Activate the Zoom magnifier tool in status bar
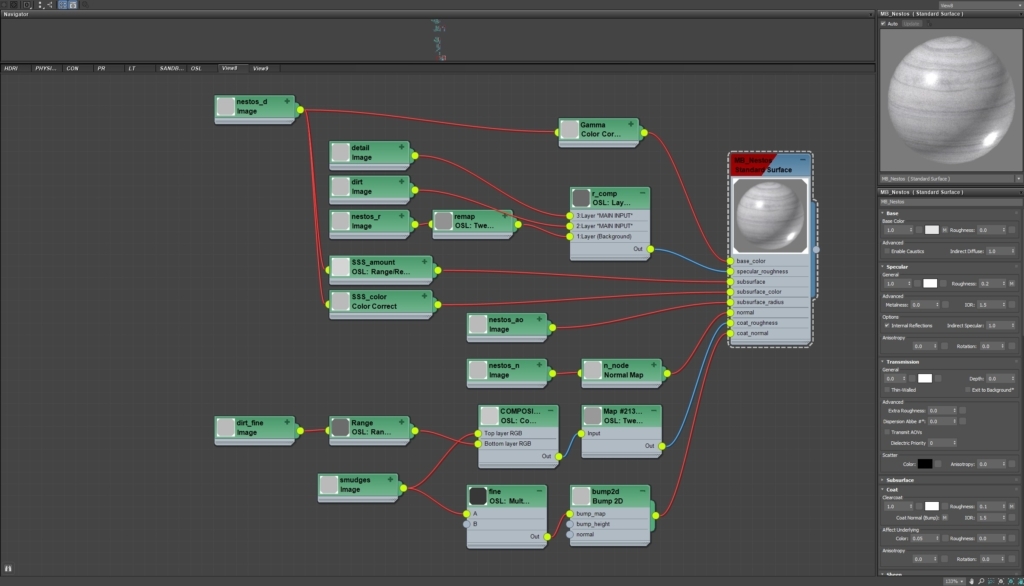The height and width of the screenshot is (586, 1024). (x=981, y=581)
